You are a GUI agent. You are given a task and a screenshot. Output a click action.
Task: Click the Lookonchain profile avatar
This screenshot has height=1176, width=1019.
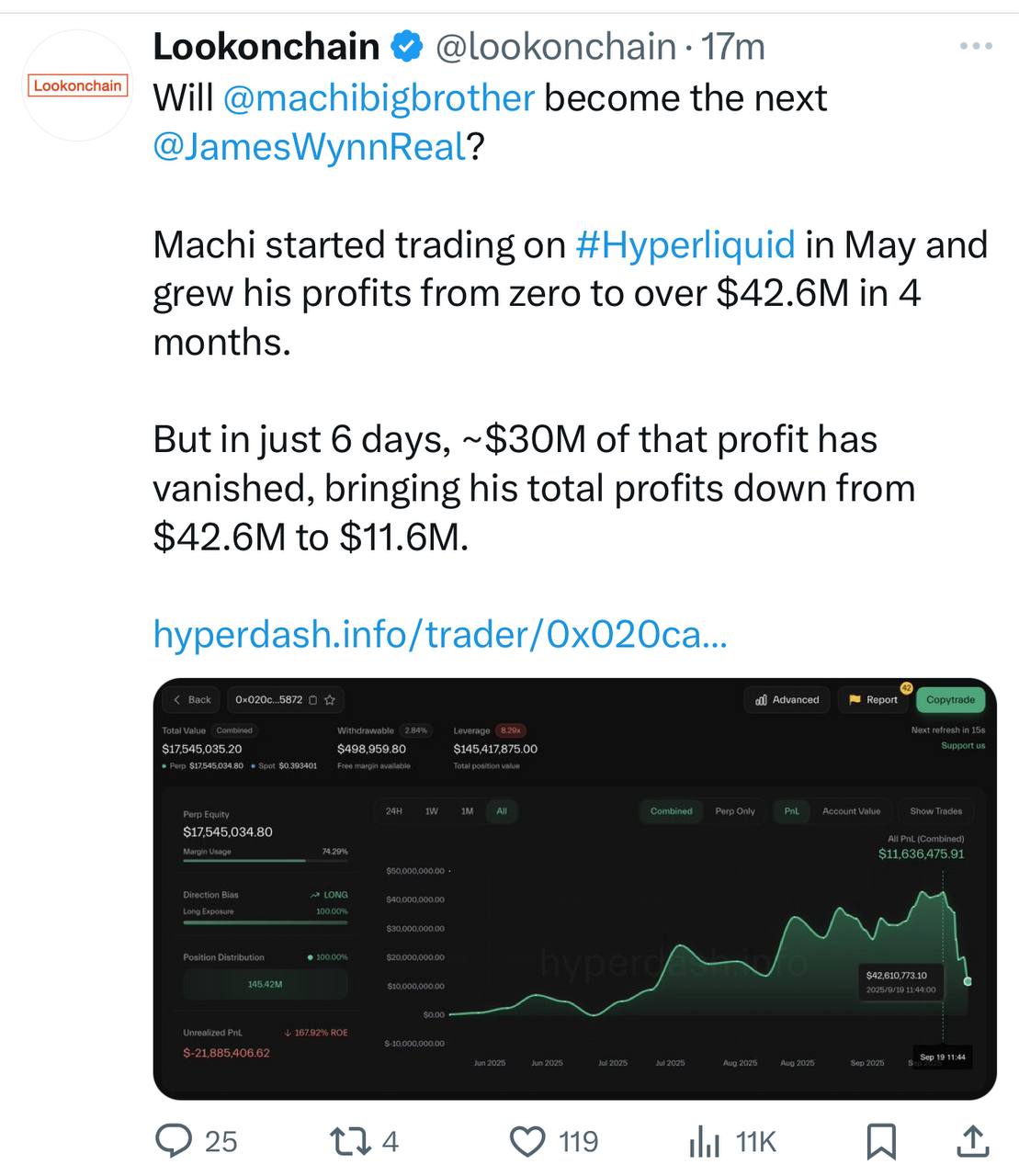(78, 85)
